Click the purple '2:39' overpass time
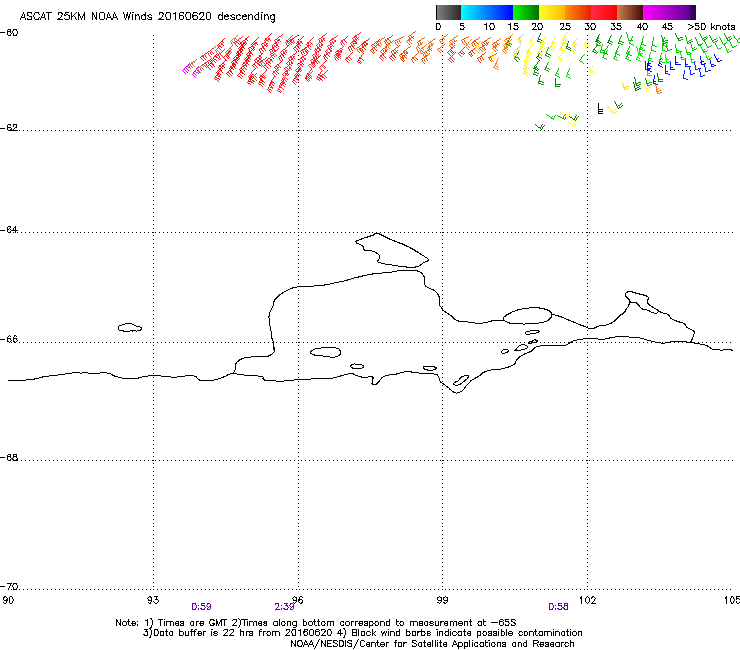The height and width of the screenshot is (650, 740). click(284, 607)
